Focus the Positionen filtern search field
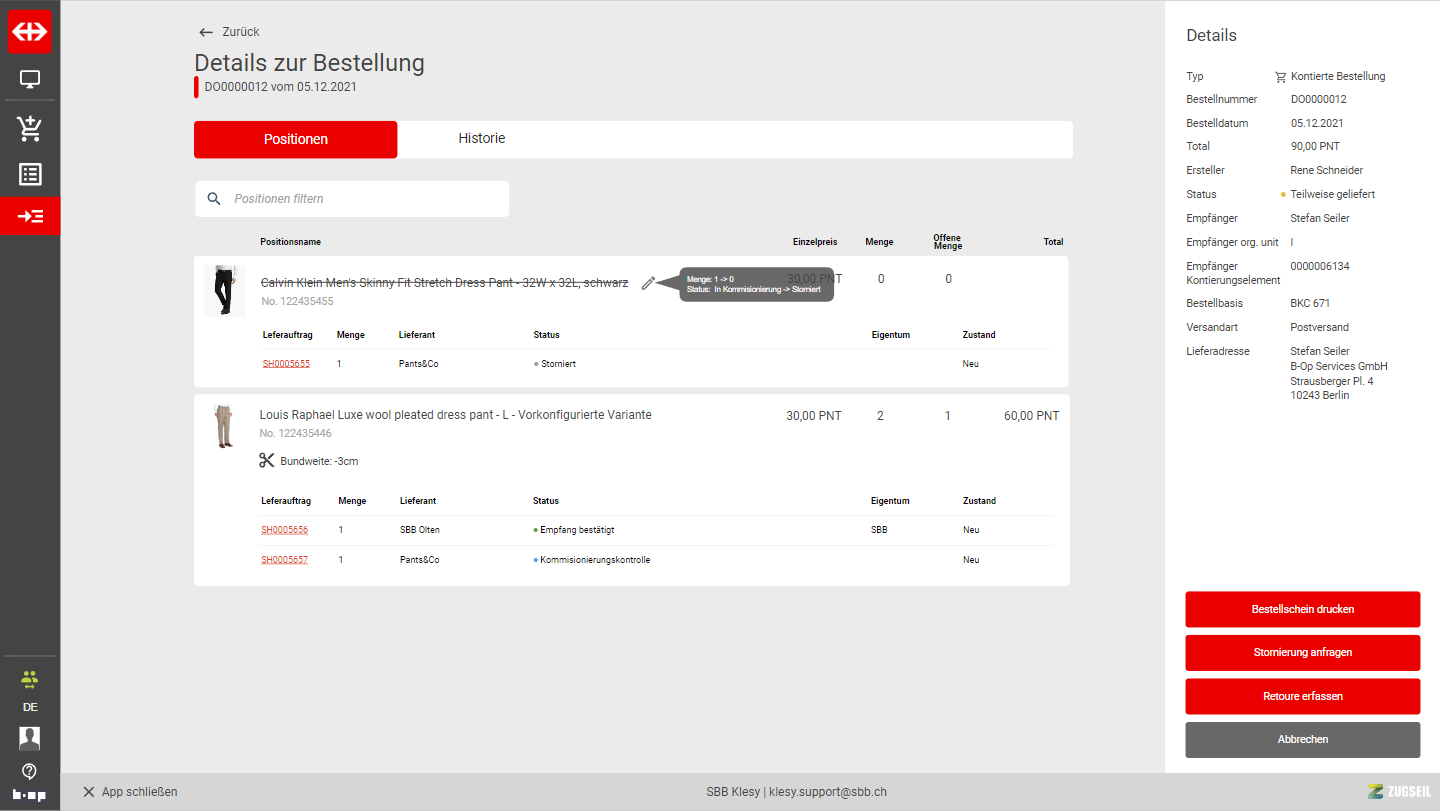 (365, 199)
